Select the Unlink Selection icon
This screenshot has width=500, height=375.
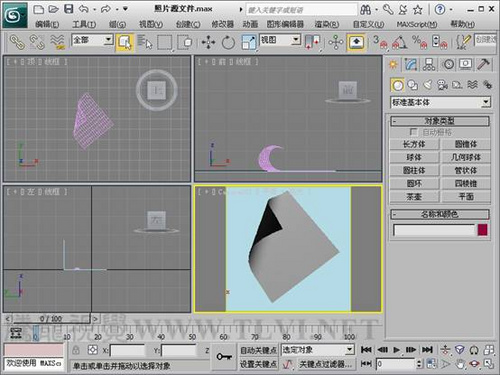(37, 42)
